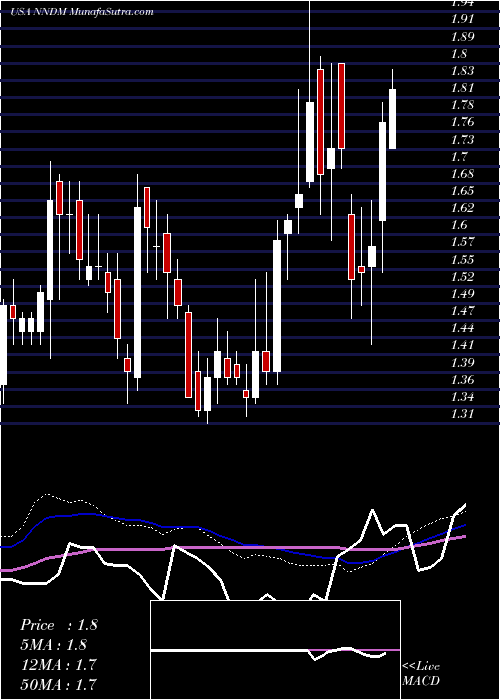Click the most recent white candlestick

coord(392,119)
